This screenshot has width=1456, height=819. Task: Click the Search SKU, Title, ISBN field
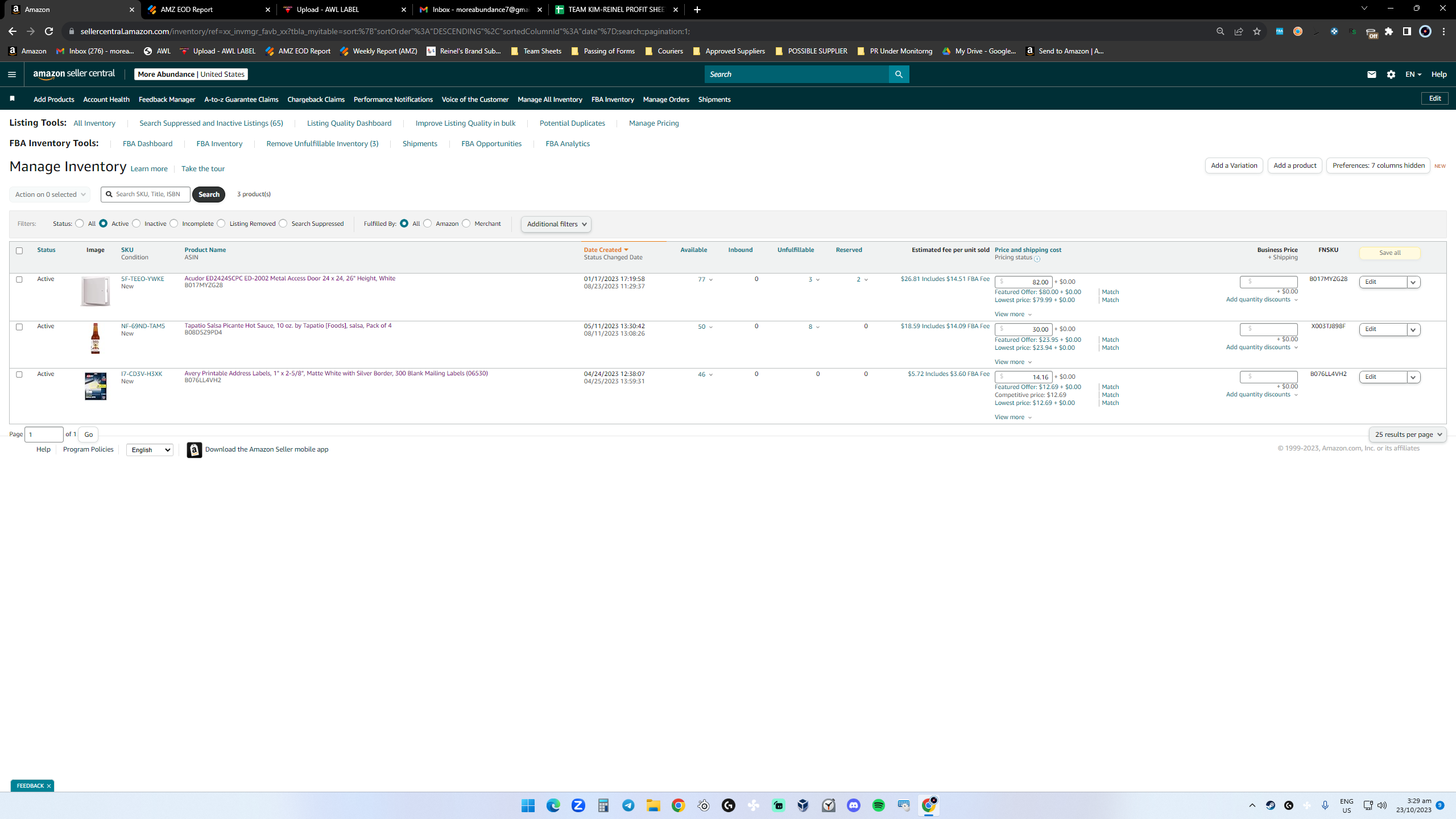point(146,195)
